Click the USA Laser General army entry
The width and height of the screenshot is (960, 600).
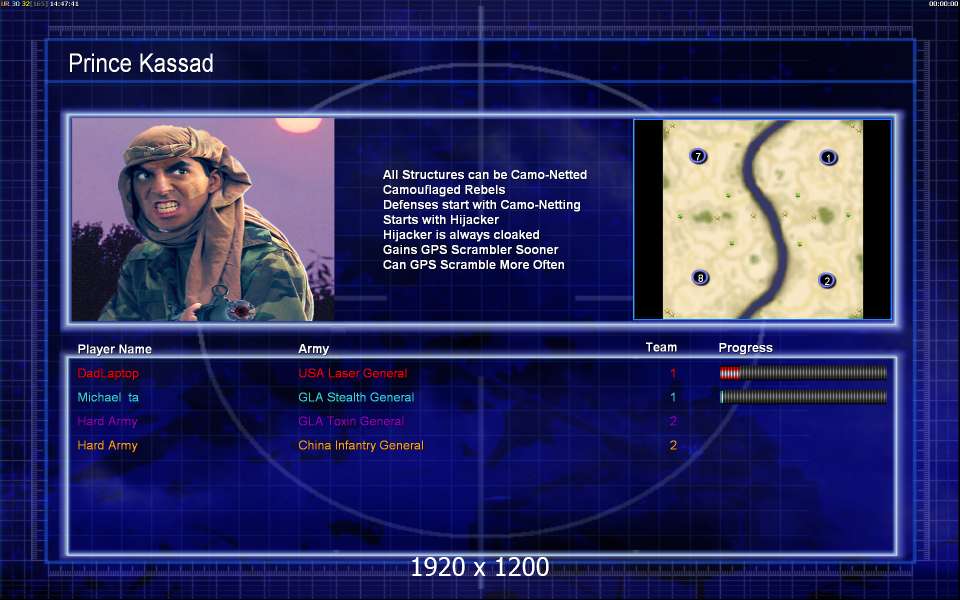pyautogui.click(x=353, y=373)
